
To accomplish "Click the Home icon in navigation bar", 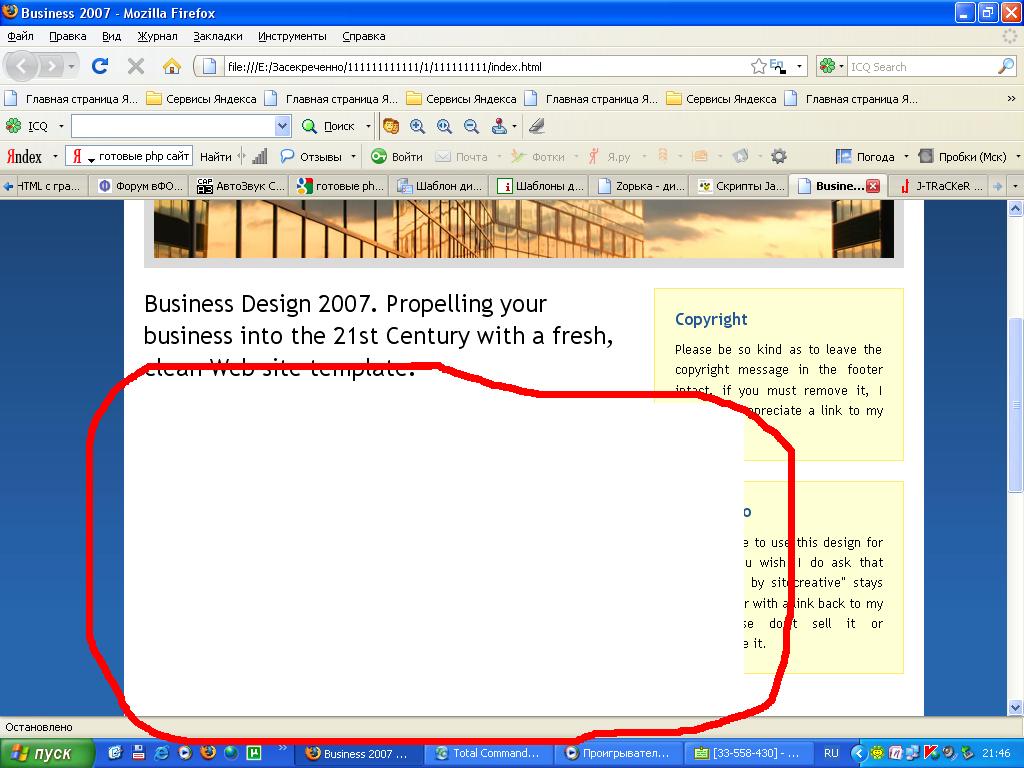I will (172, 67).
